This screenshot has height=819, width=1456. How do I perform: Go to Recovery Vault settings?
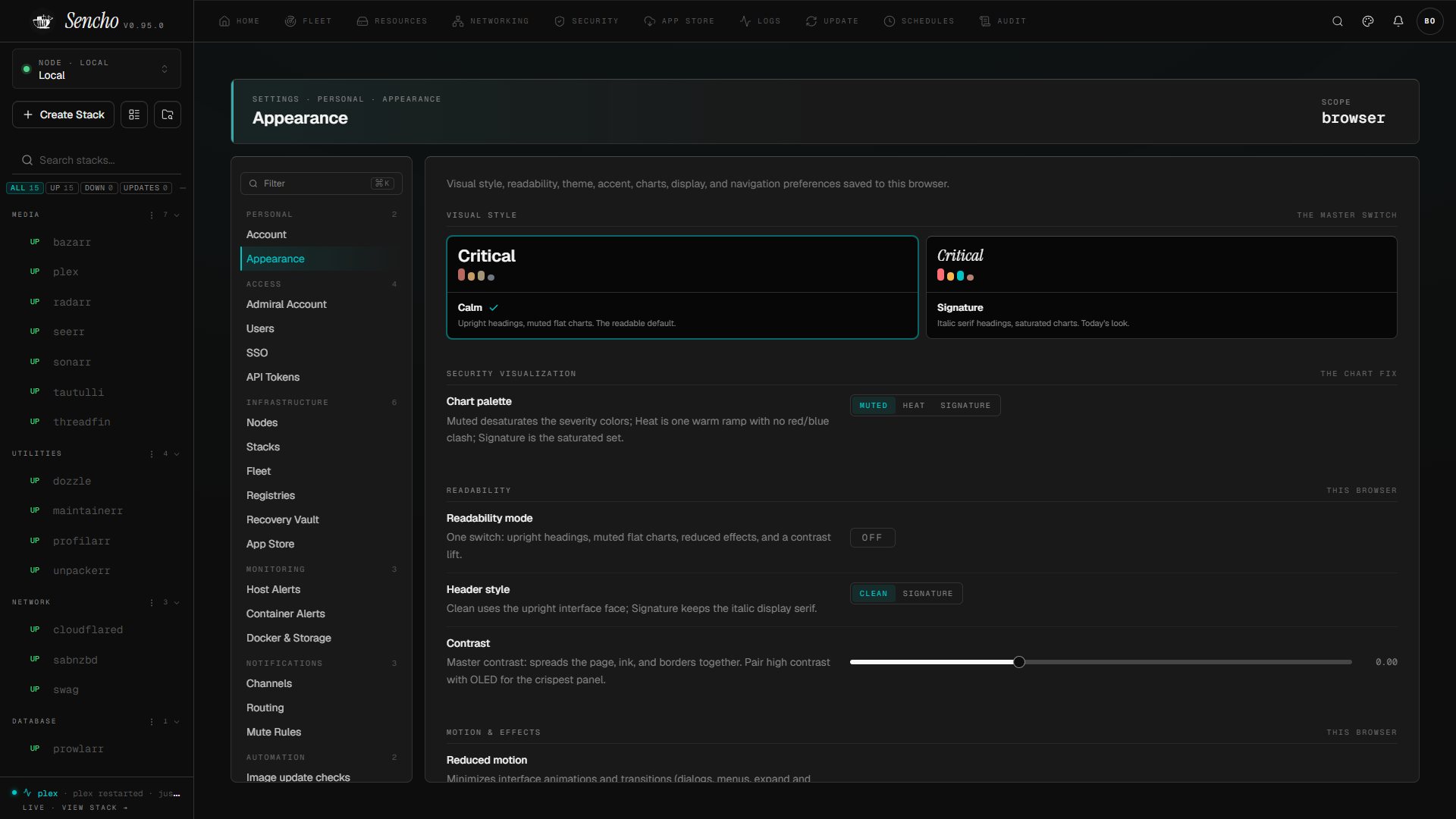[x=321, y=520]
